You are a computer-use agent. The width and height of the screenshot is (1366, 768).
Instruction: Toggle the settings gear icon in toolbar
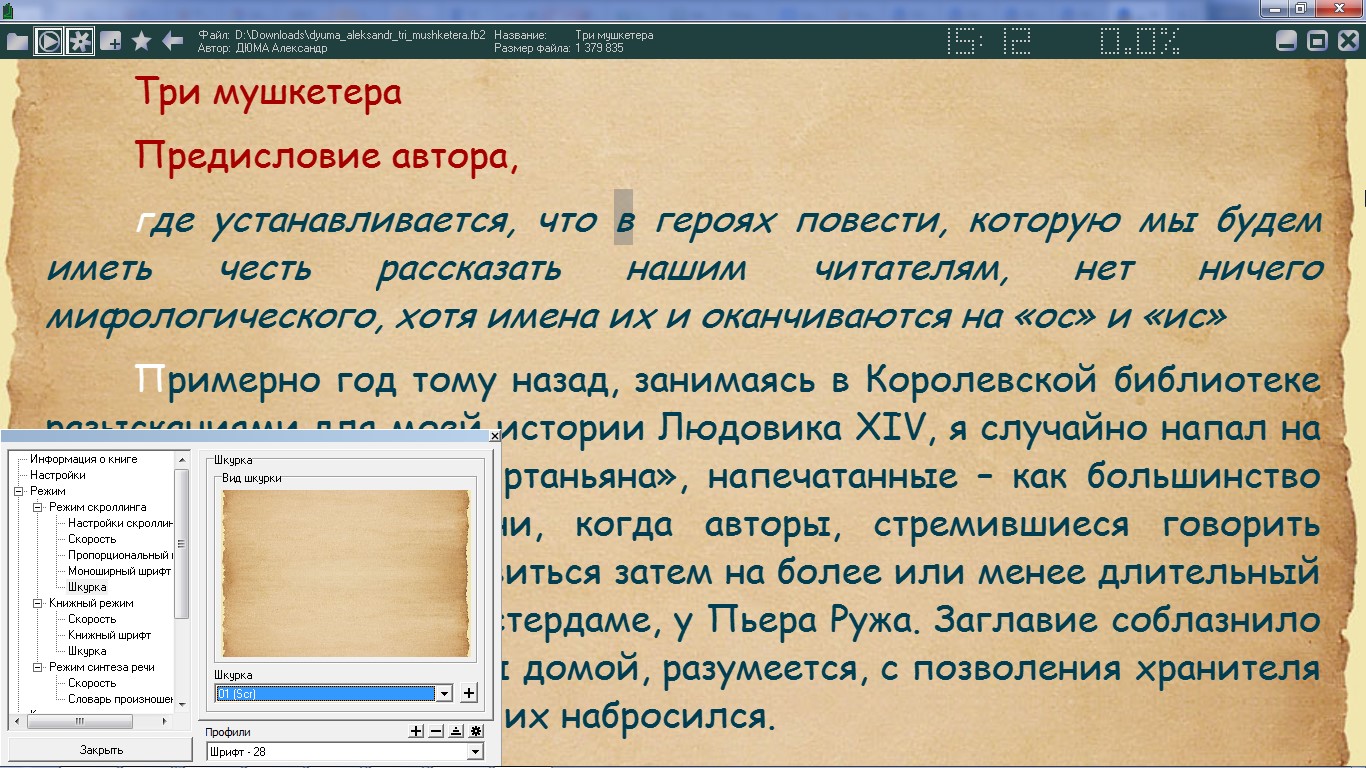[79, 41]
